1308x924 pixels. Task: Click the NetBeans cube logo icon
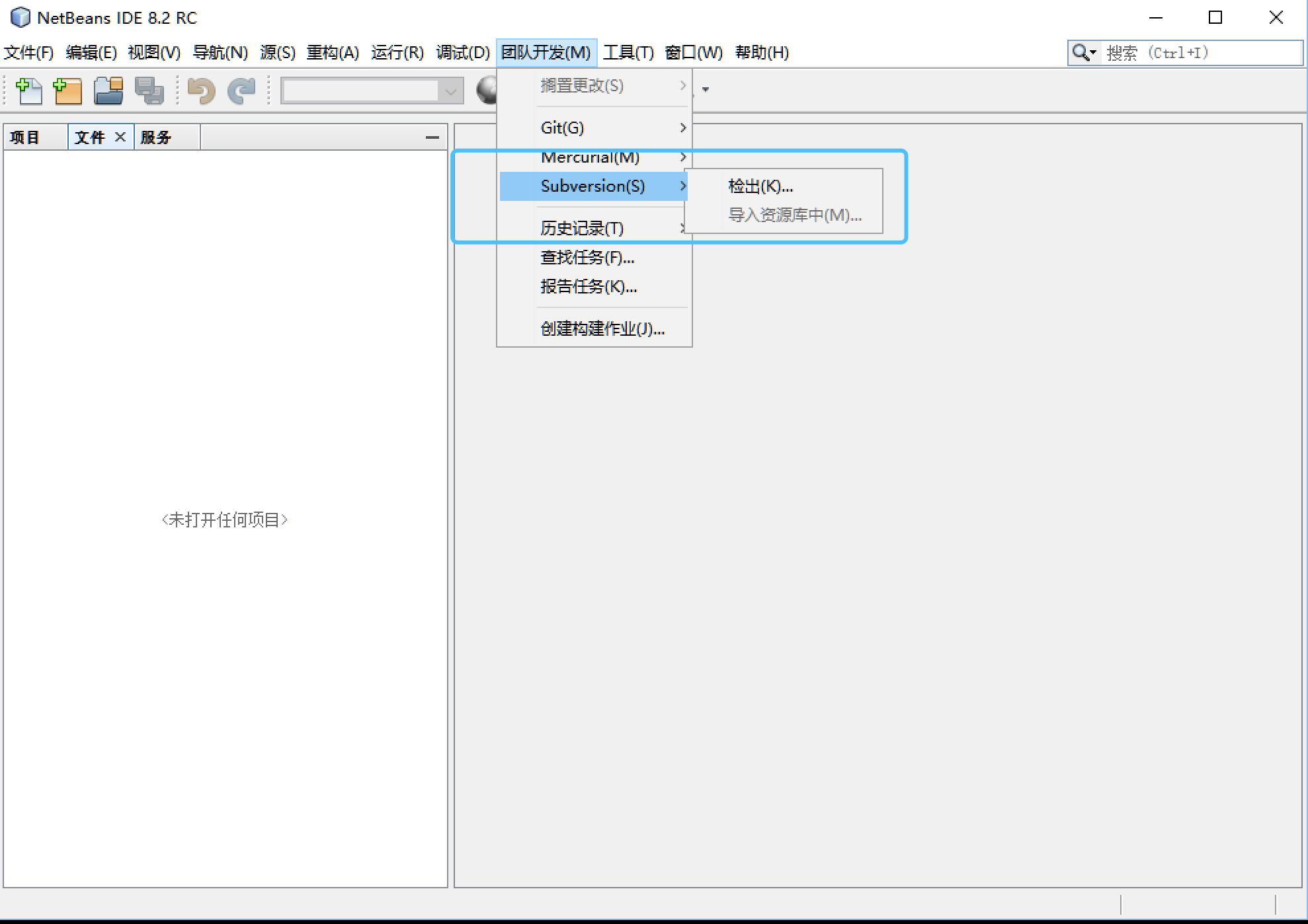click(20, 17)
